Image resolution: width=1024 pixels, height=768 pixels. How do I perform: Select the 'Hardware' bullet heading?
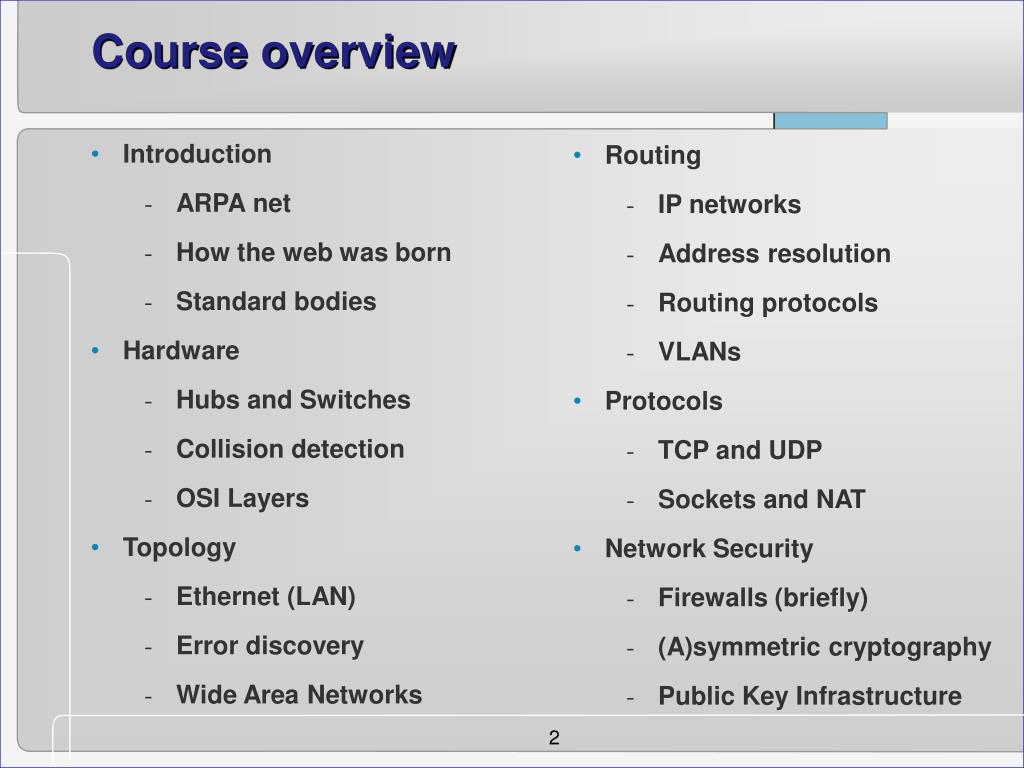[181, 351]
